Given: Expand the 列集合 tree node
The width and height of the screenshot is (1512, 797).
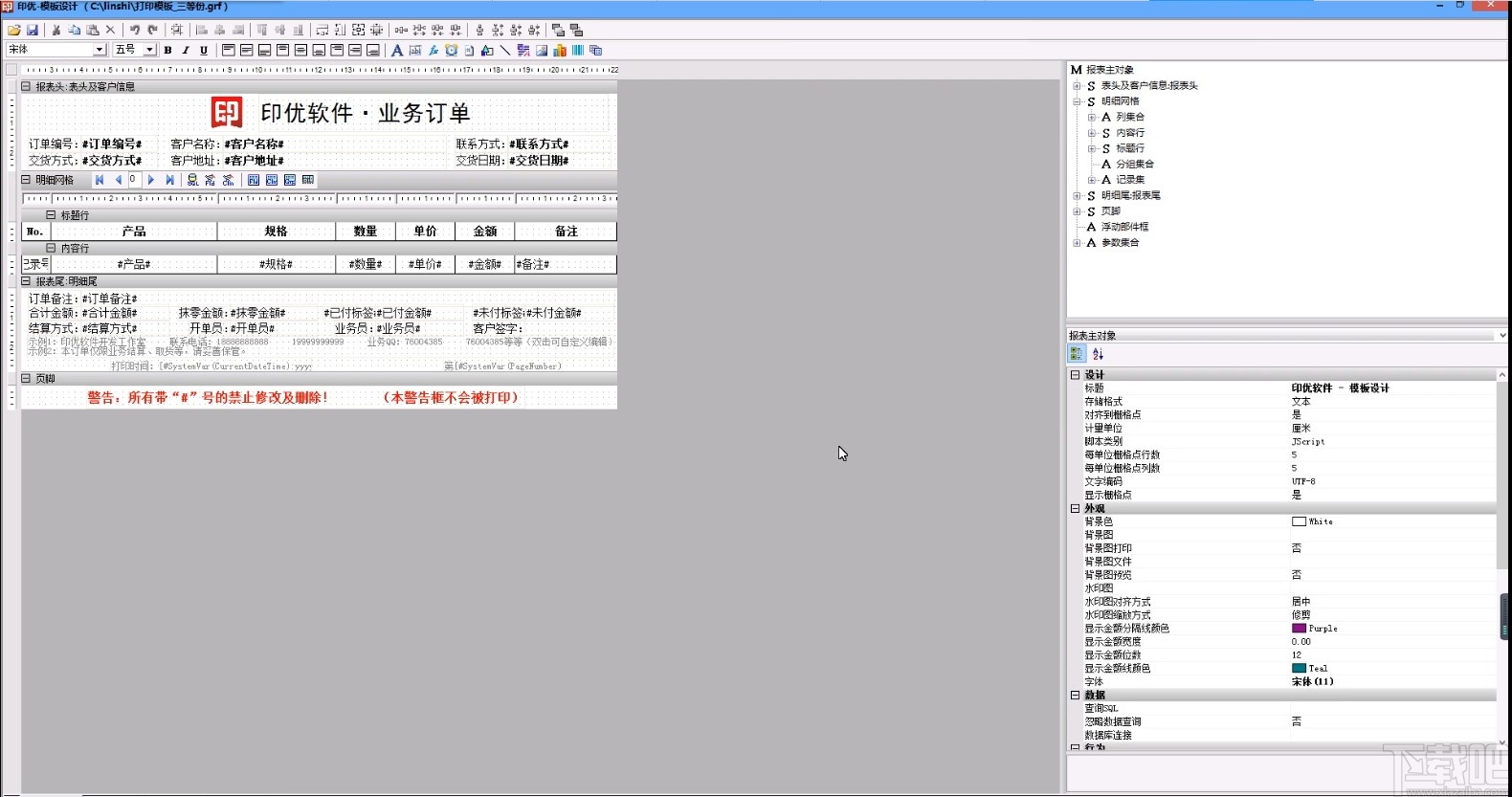Looking at the screenshot, I should click(x=1092, y=117).
